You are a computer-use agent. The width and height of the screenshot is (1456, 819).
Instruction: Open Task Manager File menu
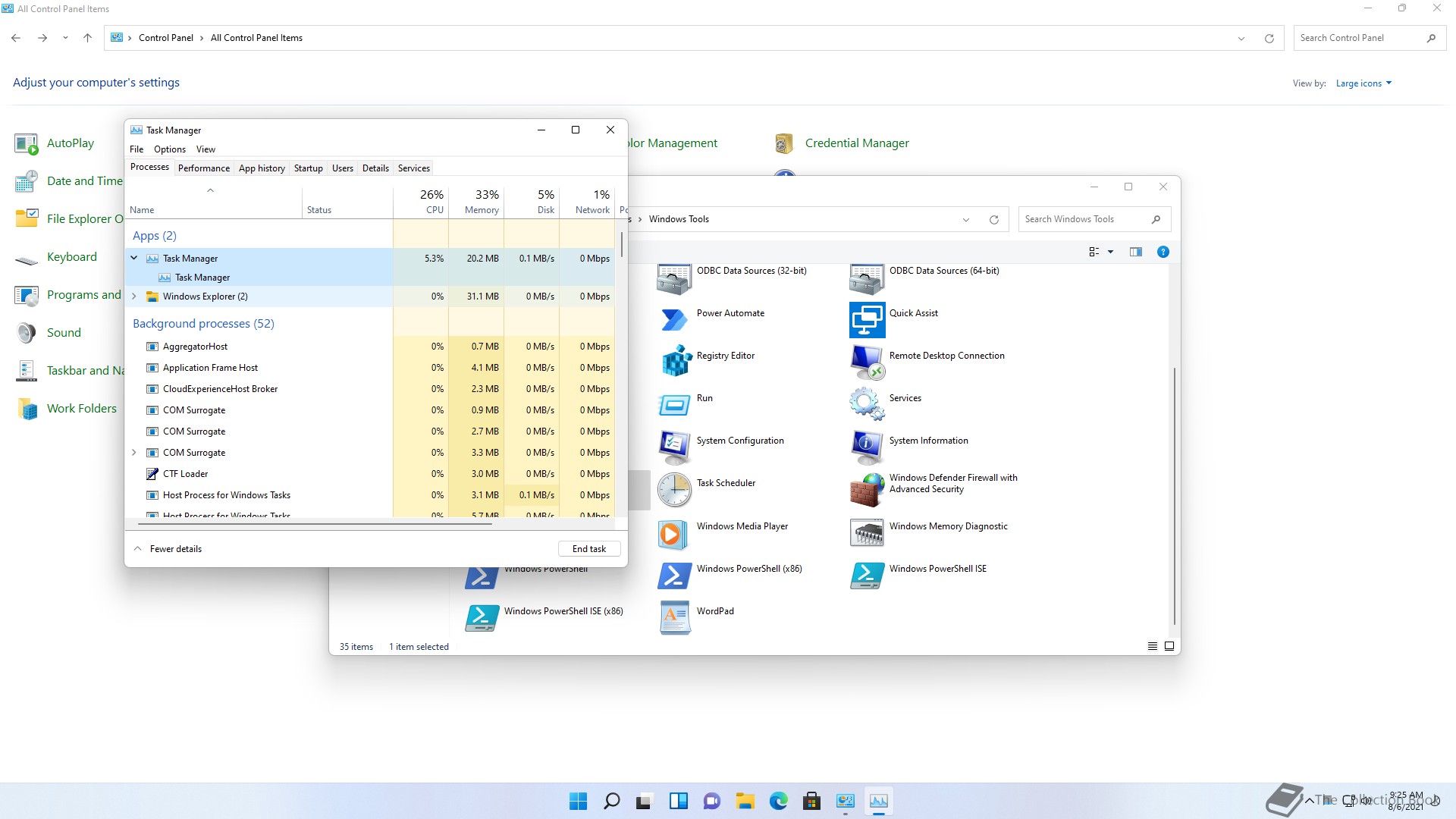point(136,149)
